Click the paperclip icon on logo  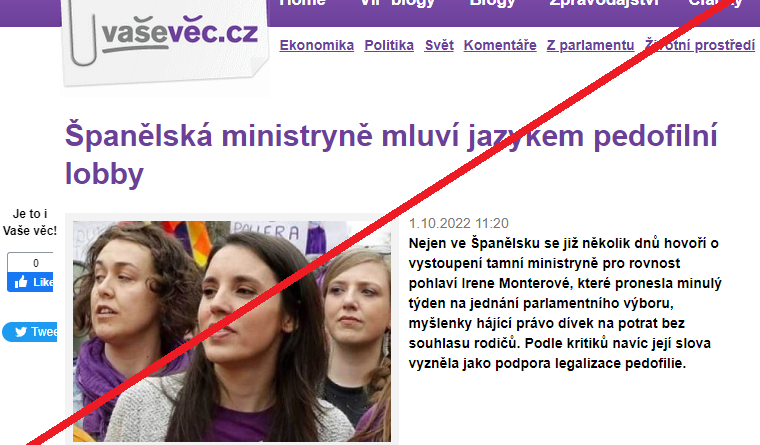pyautogui.click(x=82, y=32)
